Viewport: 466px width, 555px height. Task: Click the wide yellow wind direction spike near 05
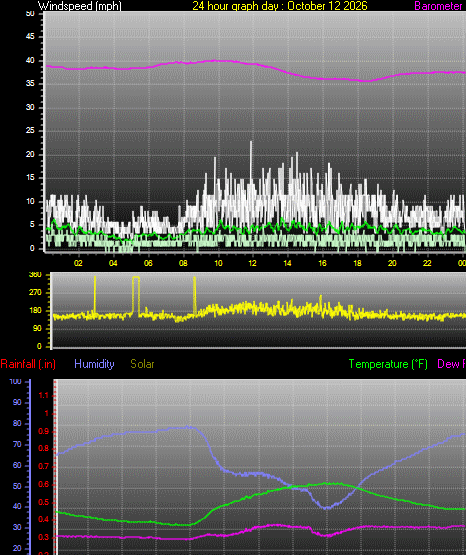pos(136,296)
